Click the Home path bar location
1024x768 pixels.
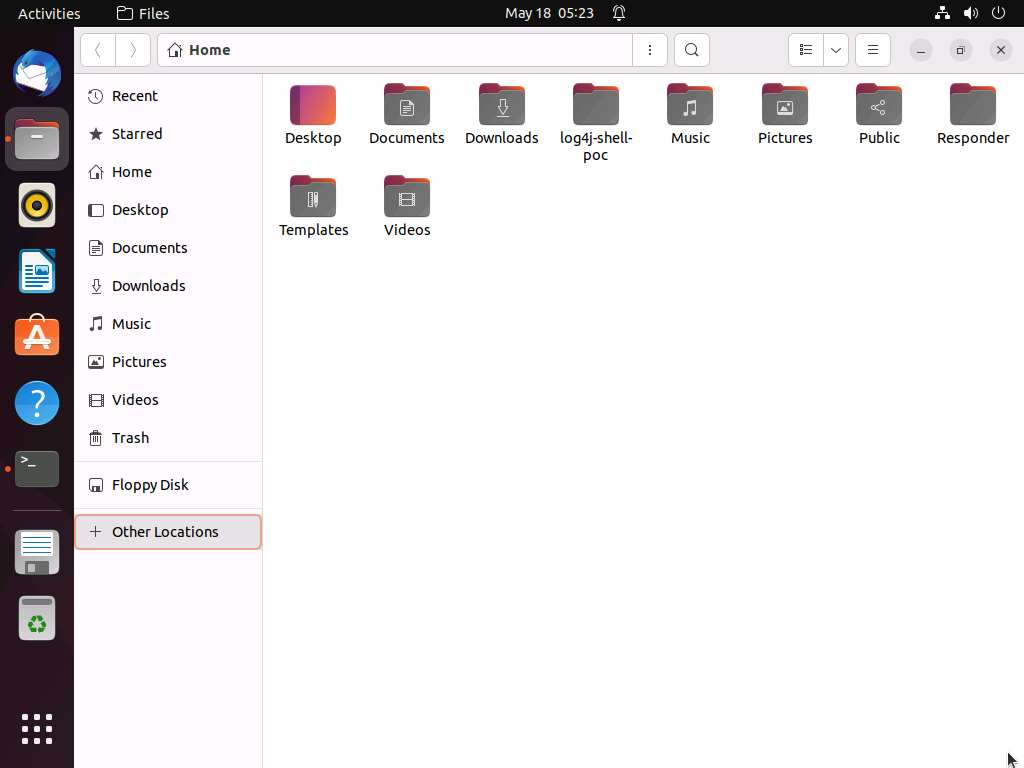pos(209,50)
